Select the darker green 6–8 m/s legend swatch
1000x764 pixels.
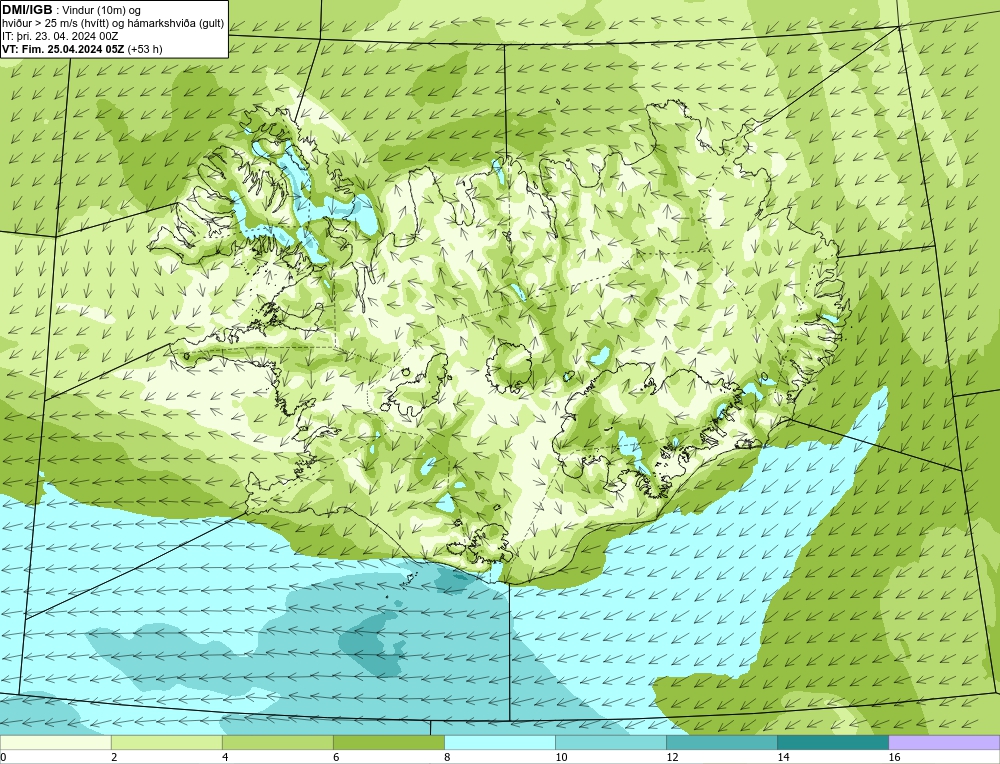tap(388, 742)
